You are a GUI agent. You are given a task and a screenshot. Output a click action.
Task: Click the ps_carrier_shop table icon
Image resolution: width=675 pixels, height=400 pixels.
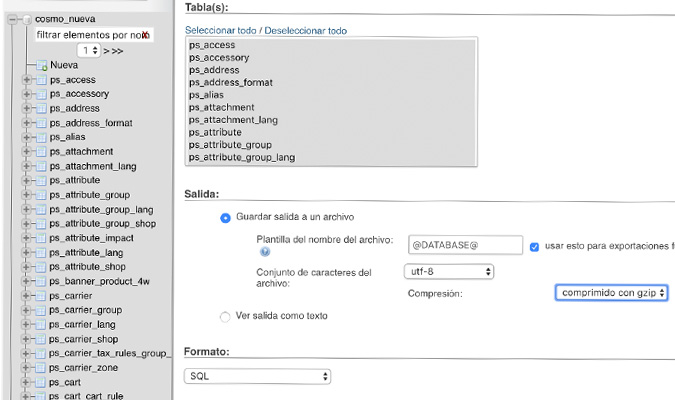coord(40,339)
